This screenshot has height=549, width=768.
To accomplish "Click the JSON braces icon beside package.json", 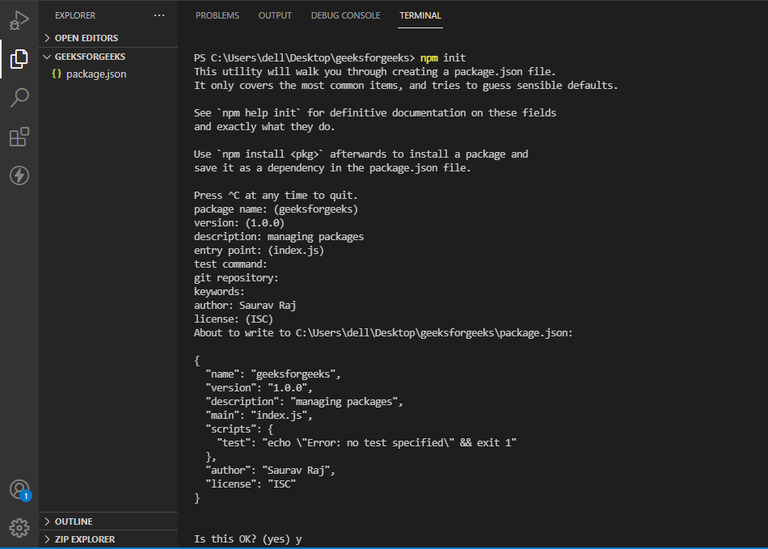I will (x=57, y=74).
